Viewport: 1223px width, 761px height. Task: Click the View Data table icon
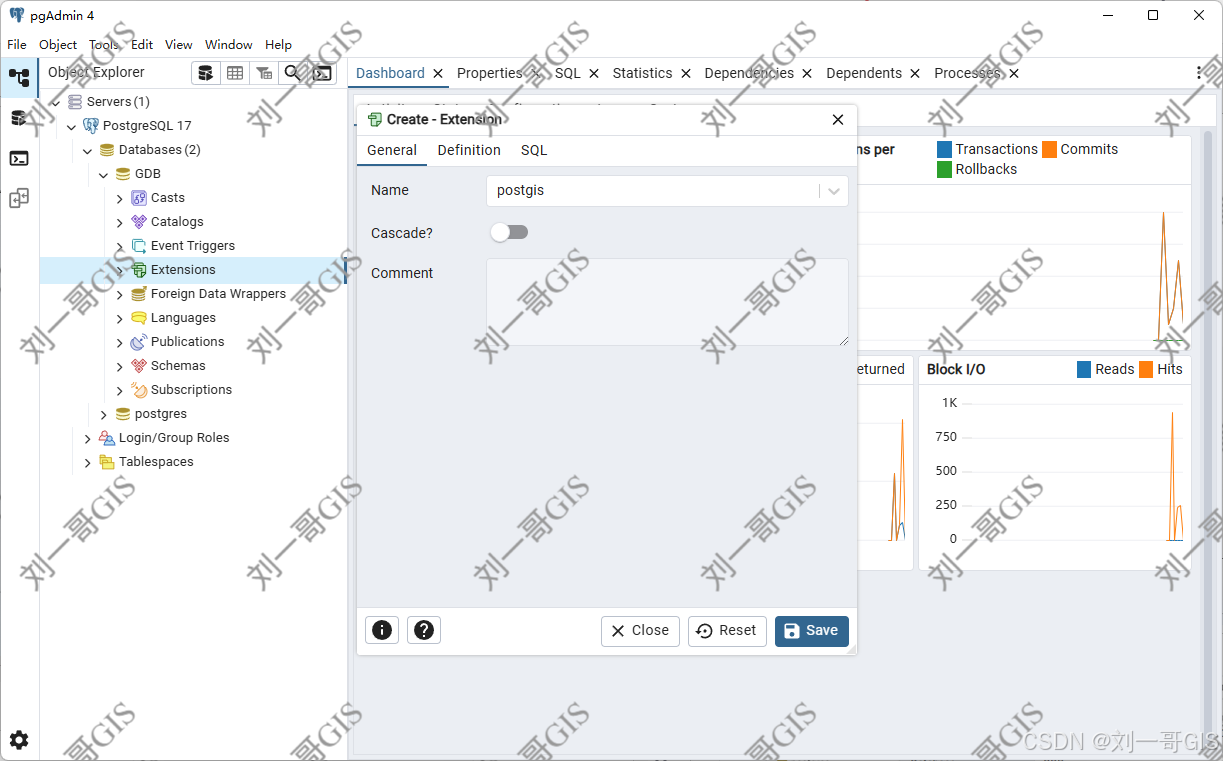234,73
